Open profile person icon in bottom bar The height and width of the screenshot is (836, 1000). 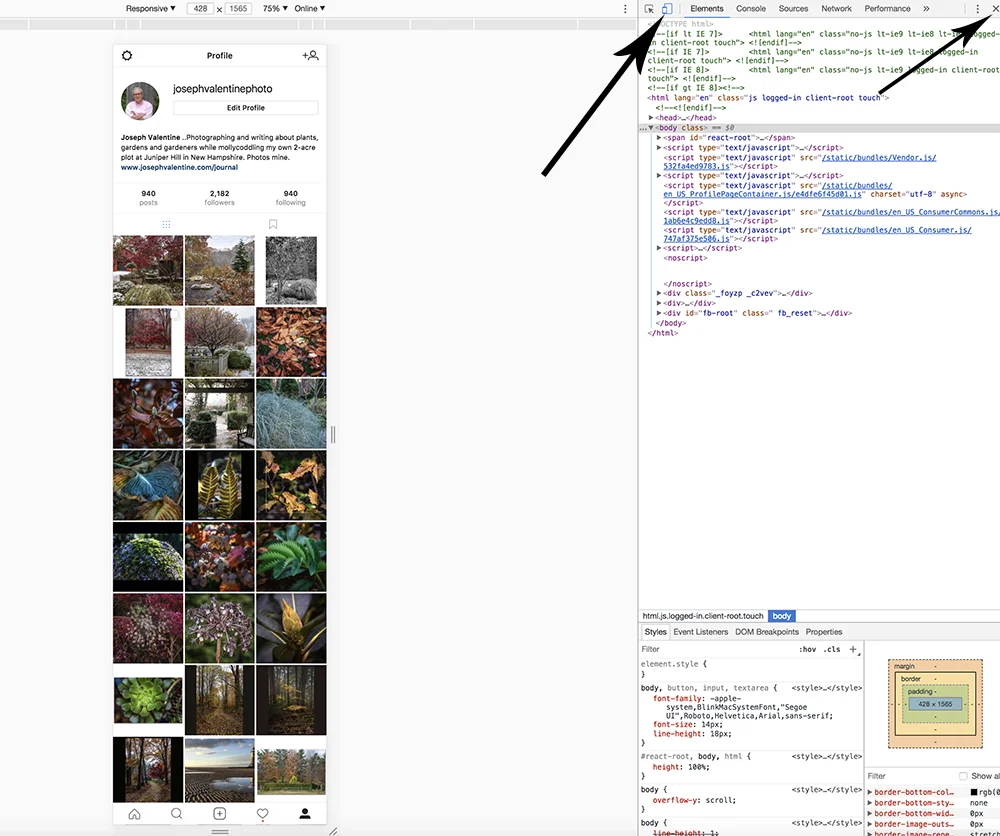(x=305, y=814)
